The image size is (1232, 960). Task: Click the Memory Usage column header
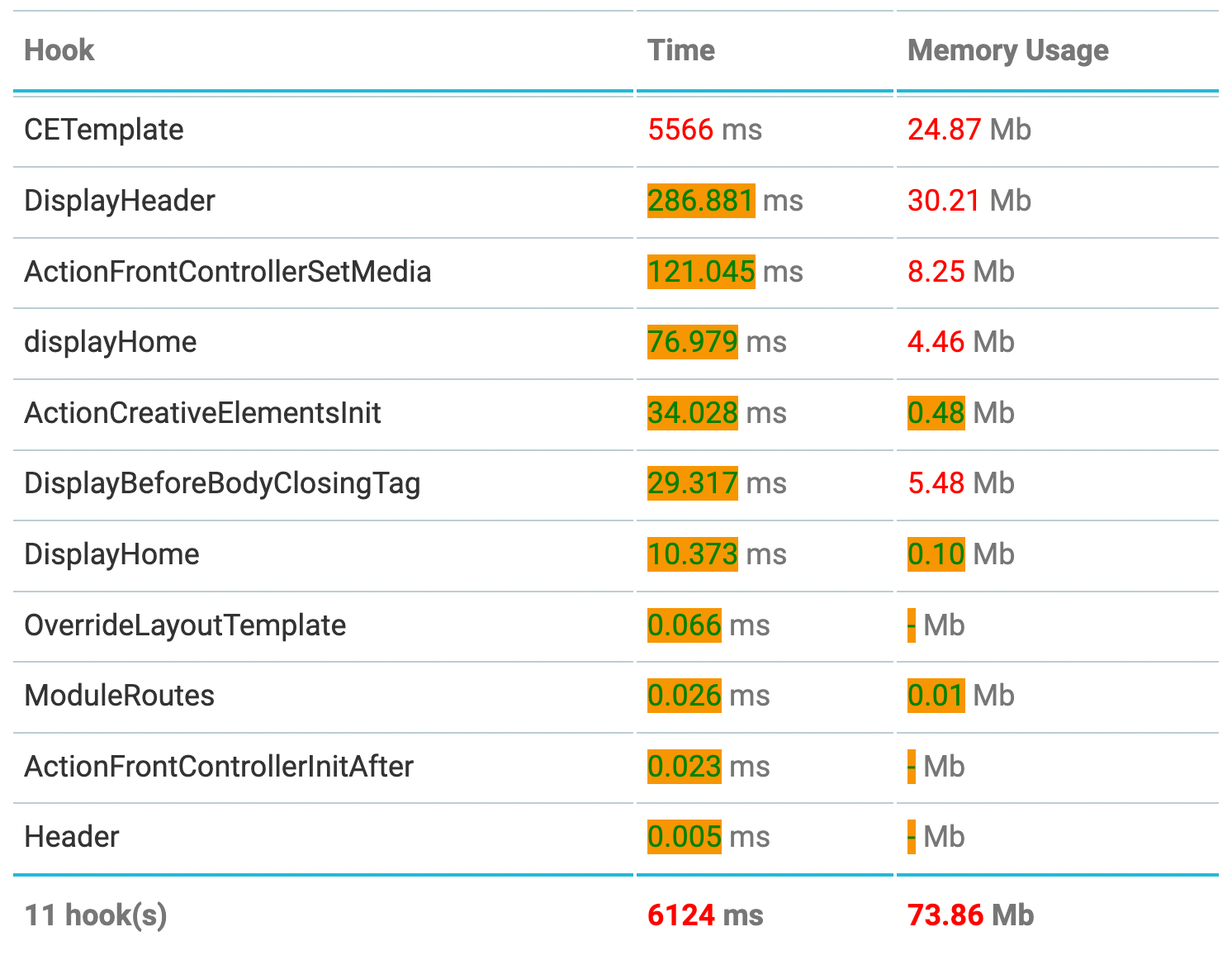point(1007,50)
